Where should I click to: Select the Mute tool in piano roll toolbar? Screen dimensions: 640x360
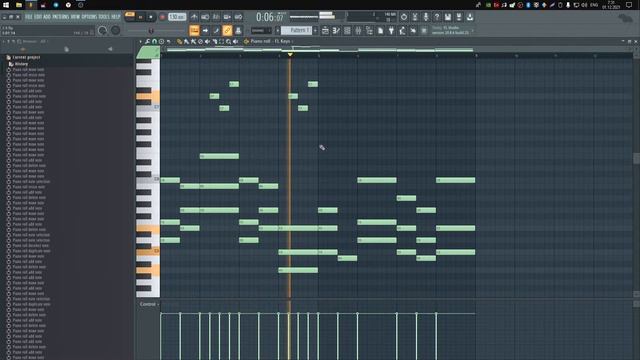click(x=207, y=42)
